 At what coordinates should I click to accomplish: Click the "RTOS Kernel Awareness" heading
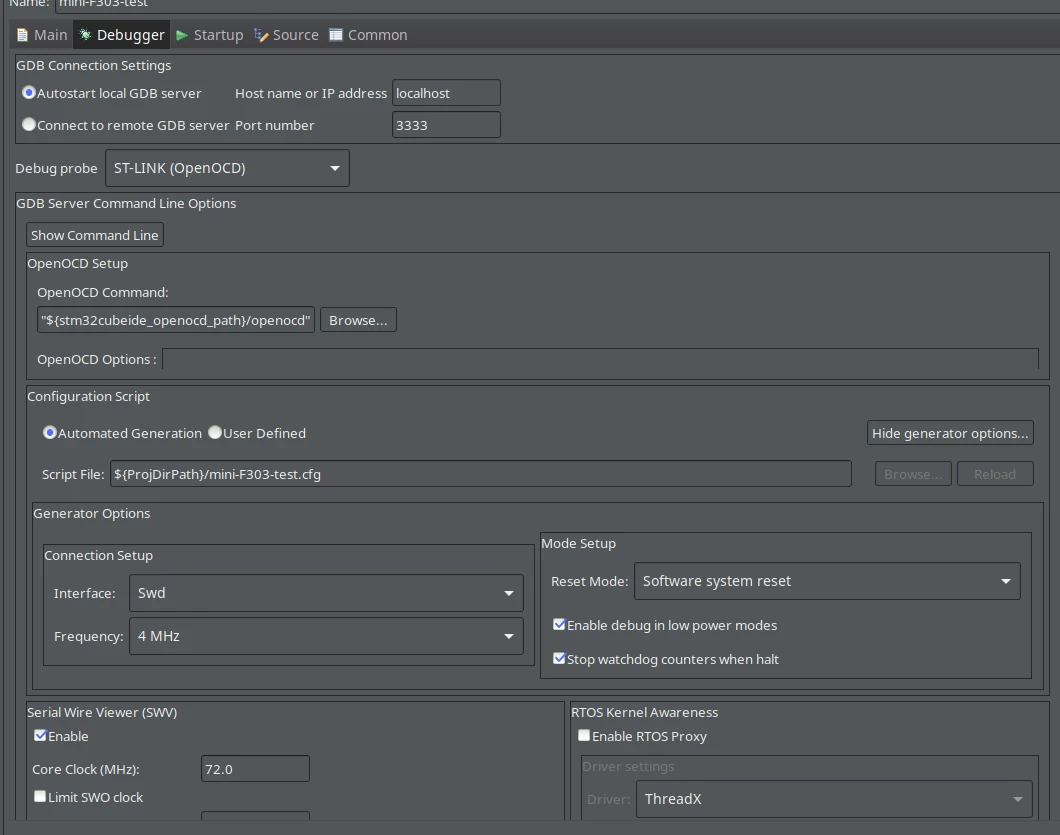(x=644, y=713)
